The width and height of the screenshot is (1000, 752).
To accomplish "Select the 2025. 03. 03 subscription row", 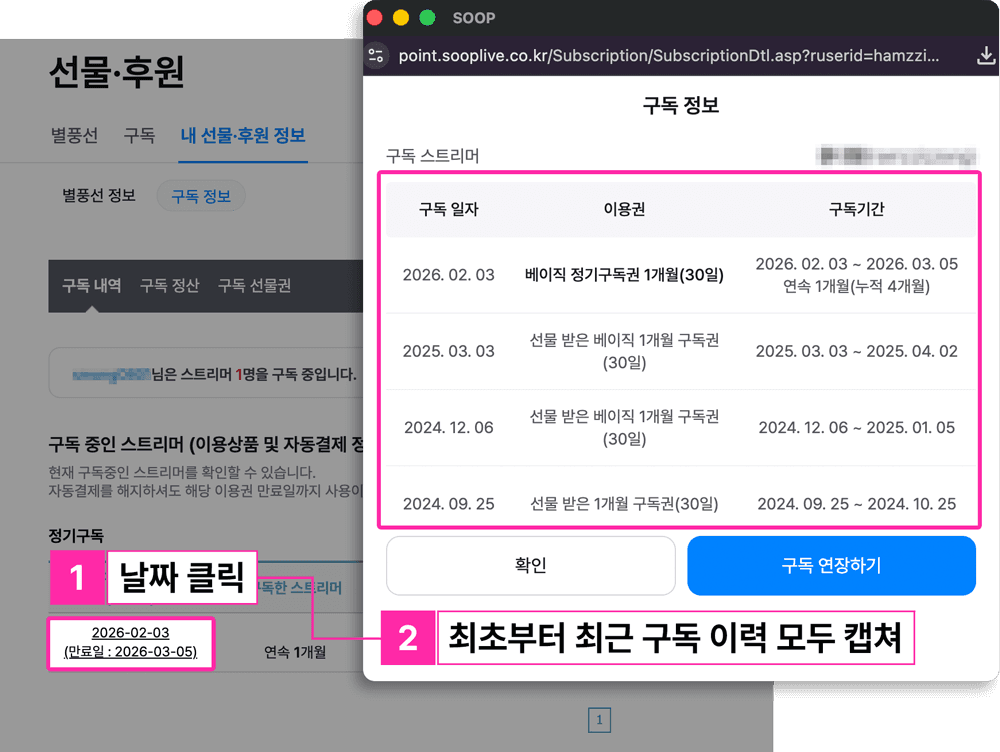I will click(448, 351).
